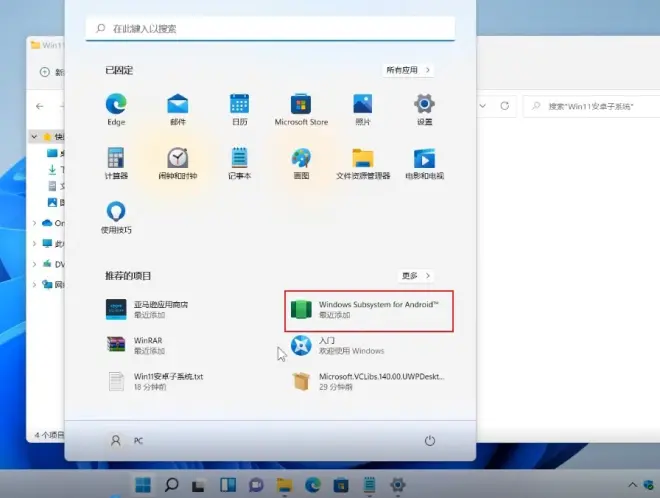
Task: Open the PC user account menu
Action: (127, 441)
